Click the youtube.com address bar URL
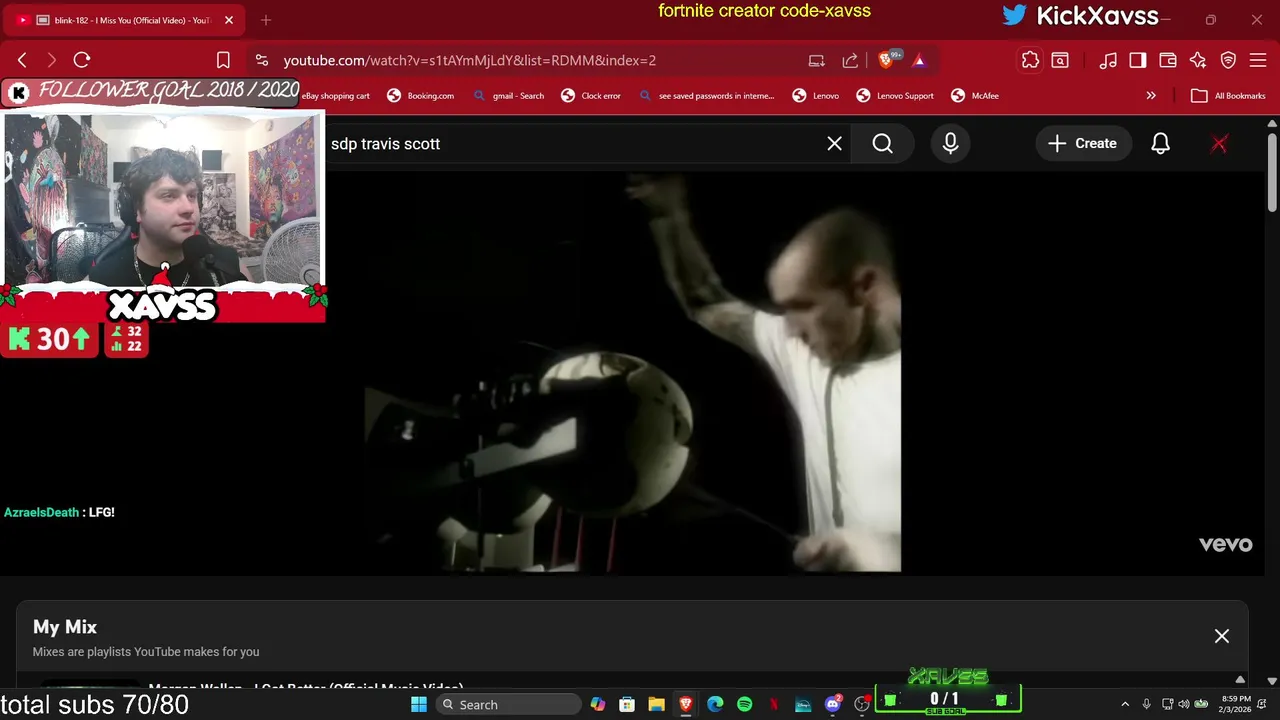The height and width of the screenshot is (720, 1280). [x=469, y=60]
